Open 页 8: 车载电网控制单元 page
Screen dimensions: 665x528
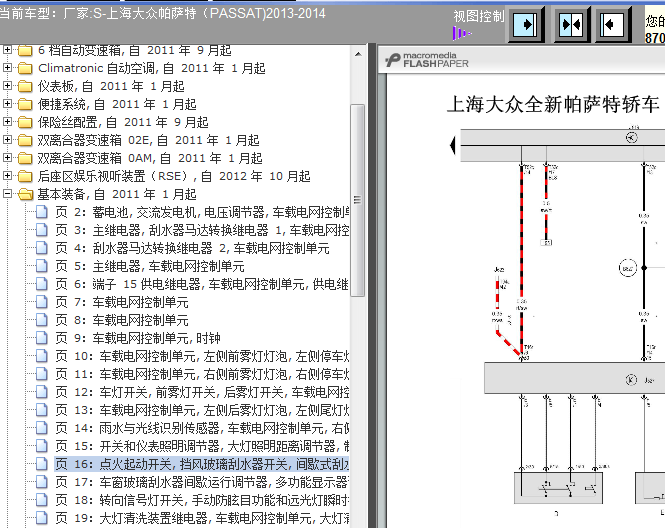122,320
